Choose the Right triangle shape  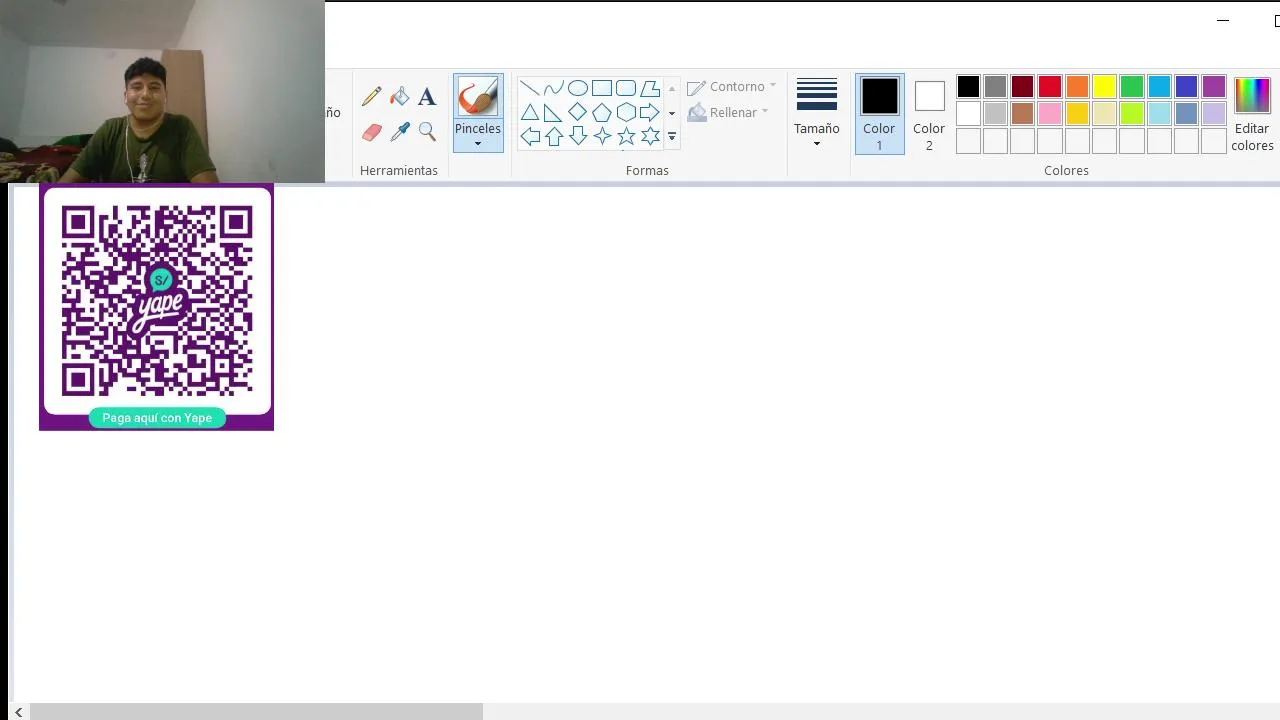coord(554,112)
